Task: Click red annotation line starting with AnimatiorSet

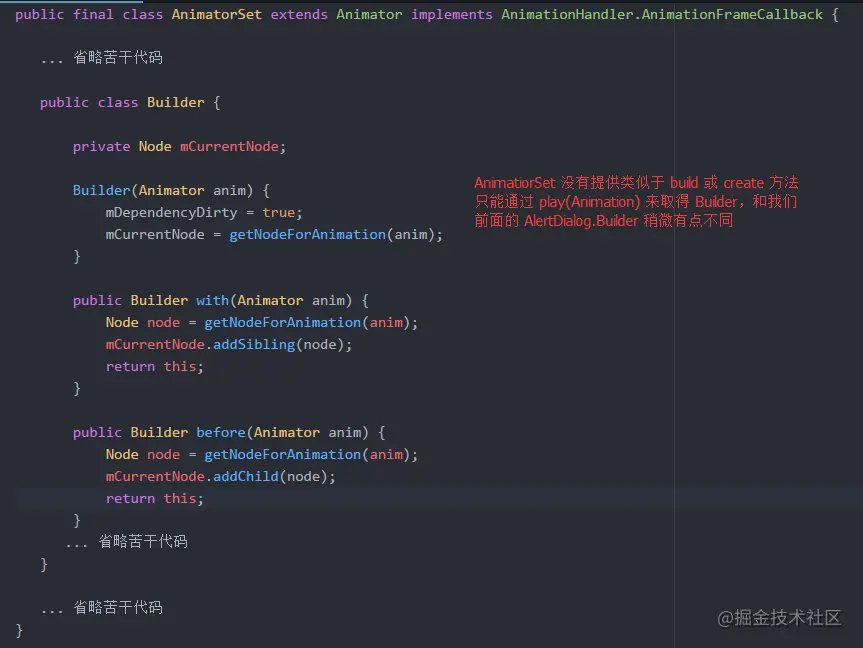Action: click(x=636, y=183)
